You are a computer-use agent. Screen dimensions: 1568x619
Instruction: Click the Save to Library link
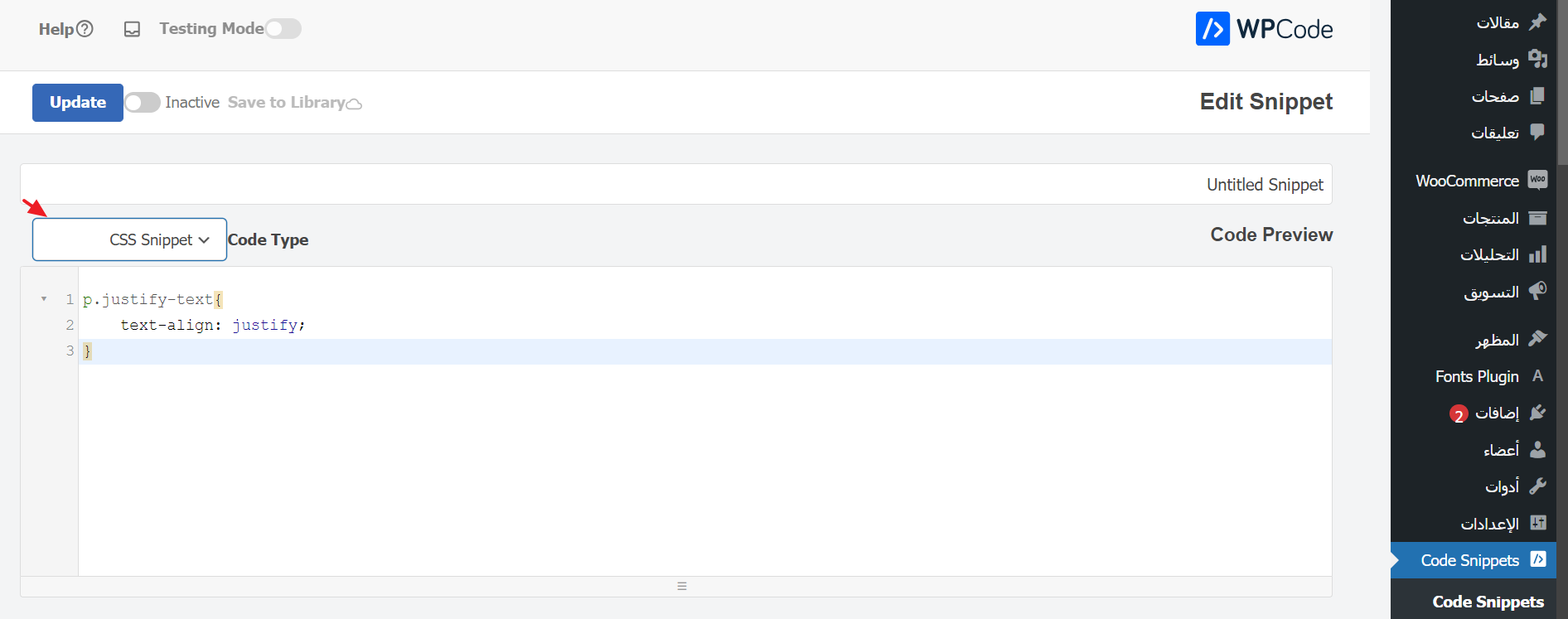(286, 103)
